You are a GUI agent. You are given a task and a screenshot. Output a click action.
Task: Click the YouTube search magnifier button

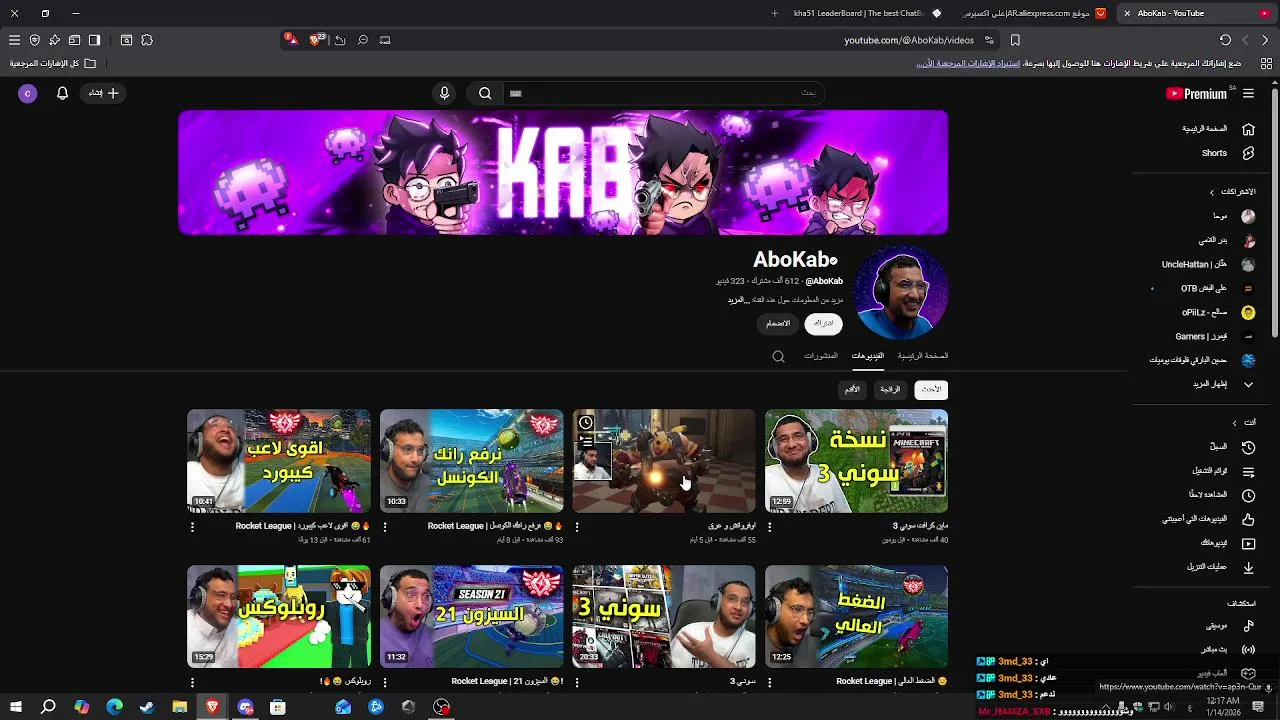(485, 93)
